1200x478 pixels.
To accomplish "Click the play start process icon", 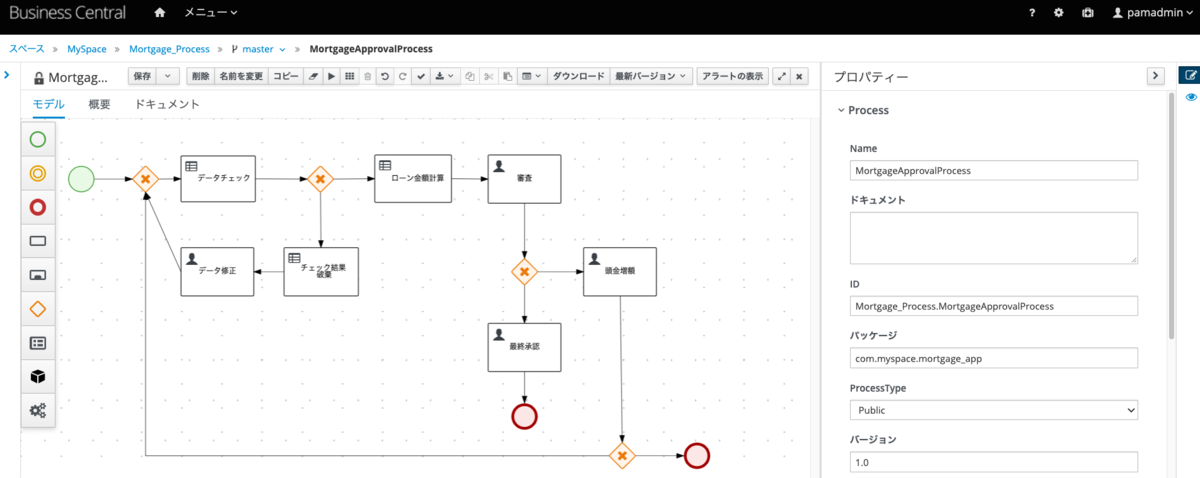I will click(331, 76).
